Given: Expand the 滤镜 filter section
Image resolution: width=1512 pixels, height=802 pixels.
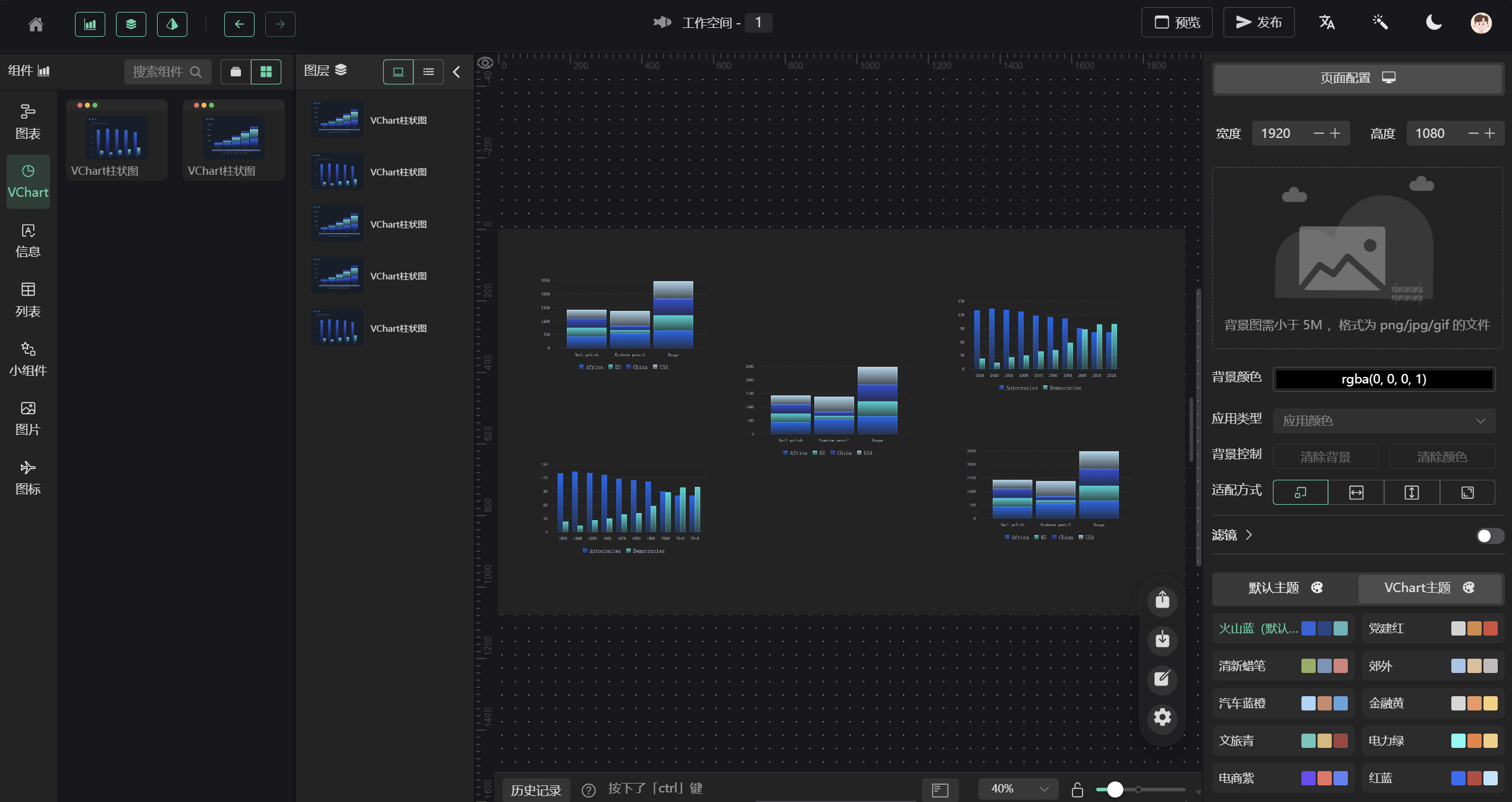Looking at the screenshot, I should click(1232, 535).
